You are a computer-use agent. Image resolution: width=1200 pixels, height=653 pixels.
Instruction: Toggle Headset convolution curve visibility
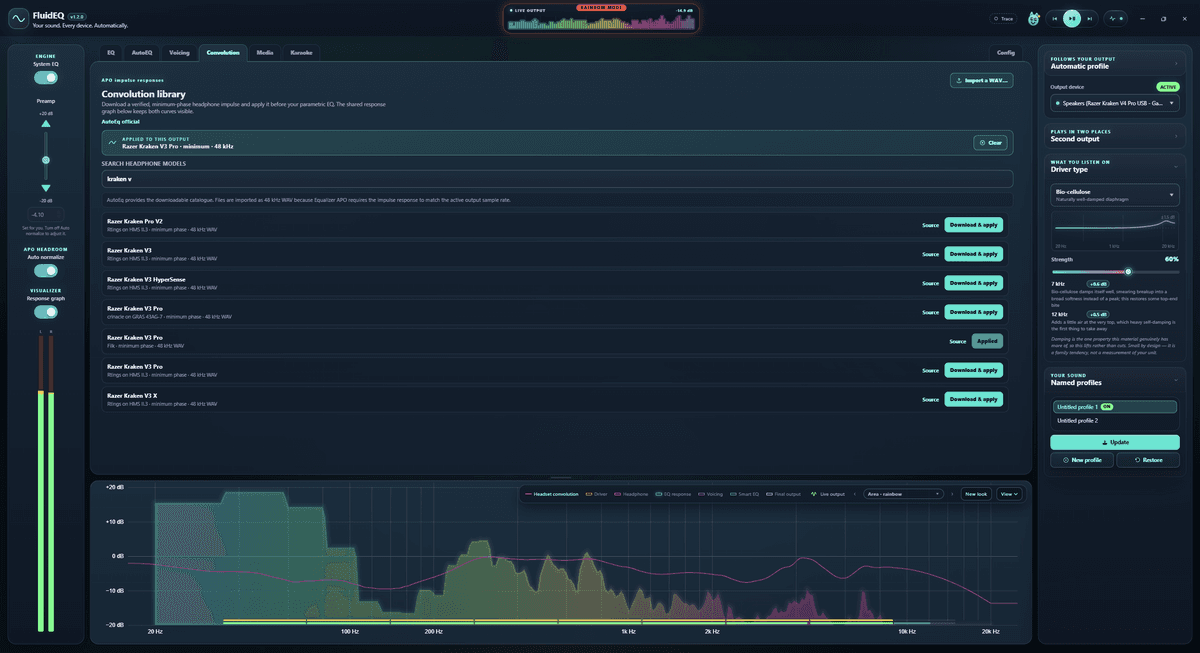(x=552, y=494)
